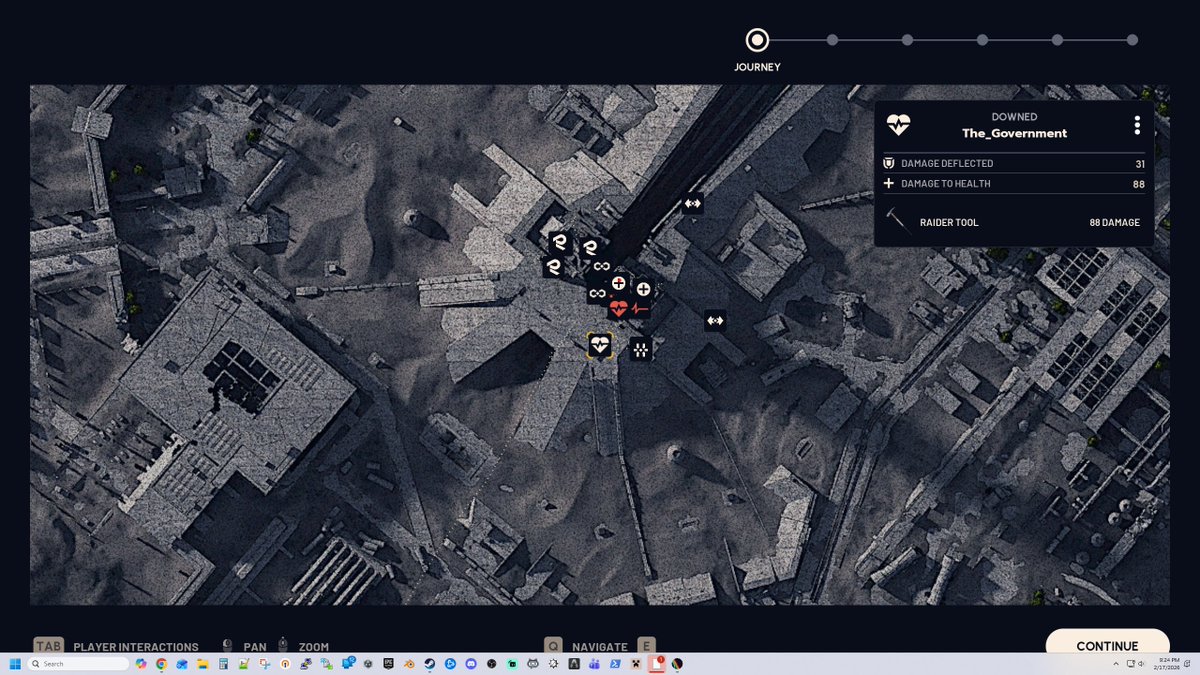Click the Raider Tool pickaxe icon
The height and width of the screenshot is (675, 1200).
pos(898,221)
